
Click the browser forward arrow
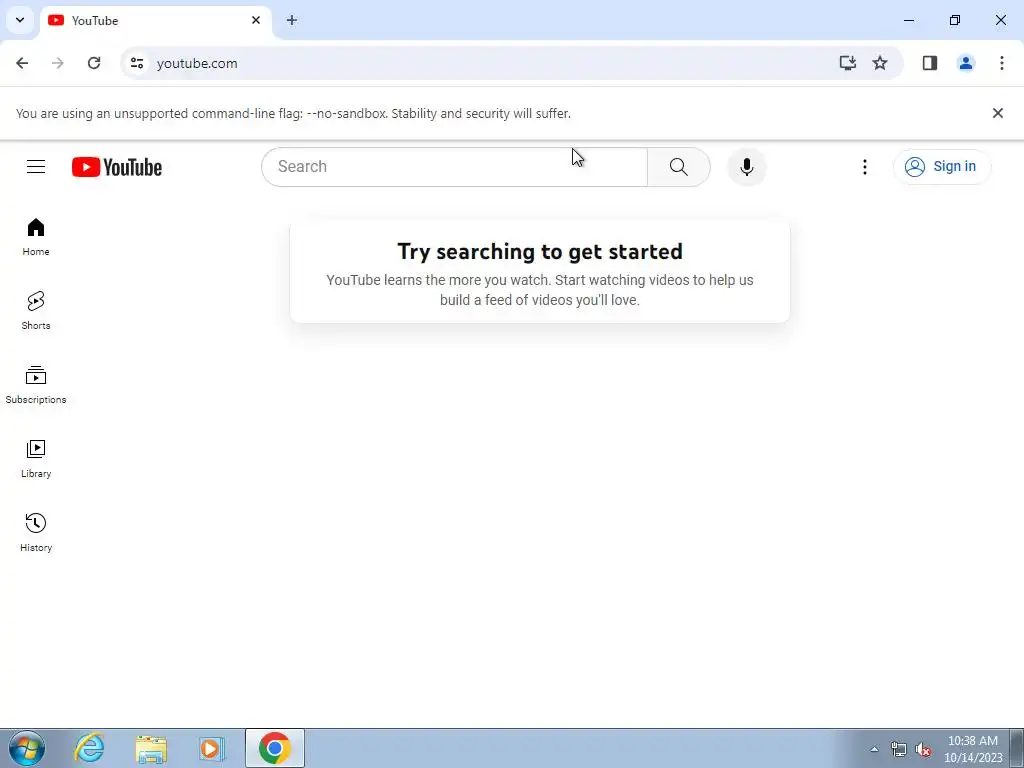[x=57, y=63]
